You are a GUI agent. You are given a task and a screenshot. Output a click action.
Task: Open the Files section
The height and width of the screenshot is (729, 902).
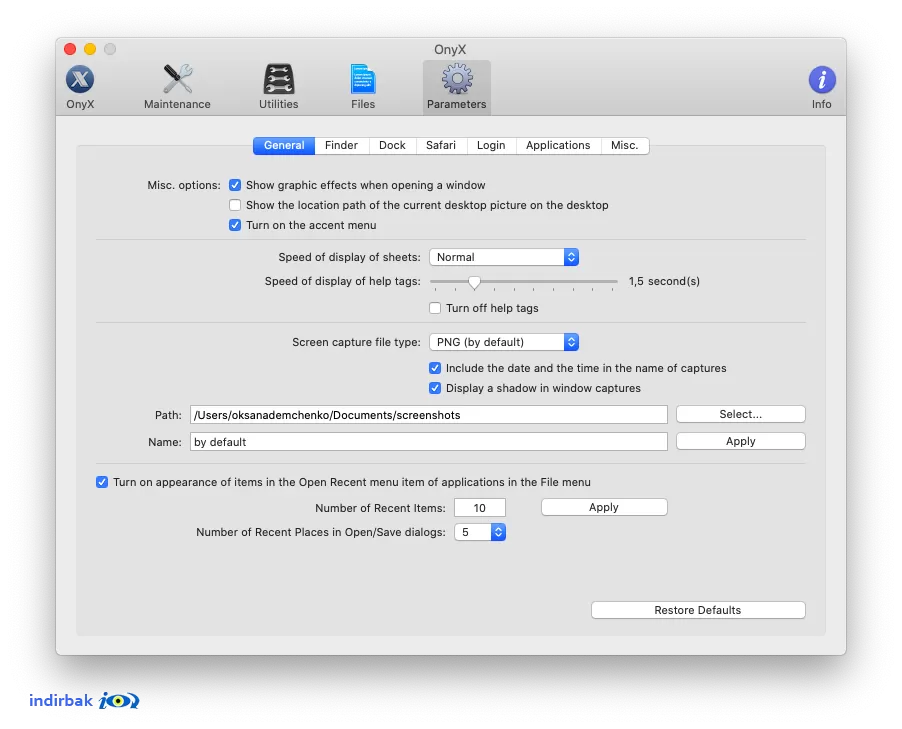[363, 86]
